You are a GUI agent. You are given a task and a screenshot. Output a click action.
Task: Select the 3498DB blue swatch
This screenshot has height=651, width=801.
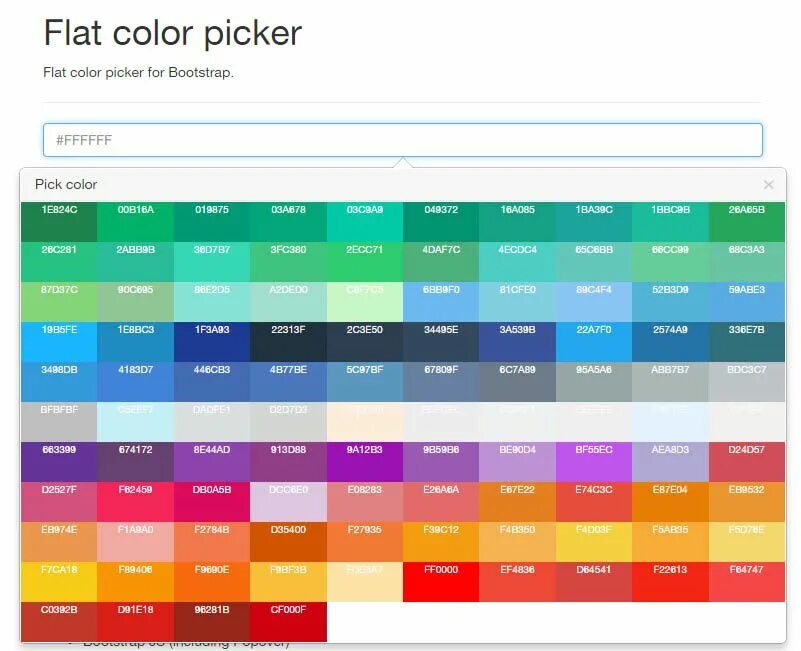(x=59, y=382)
